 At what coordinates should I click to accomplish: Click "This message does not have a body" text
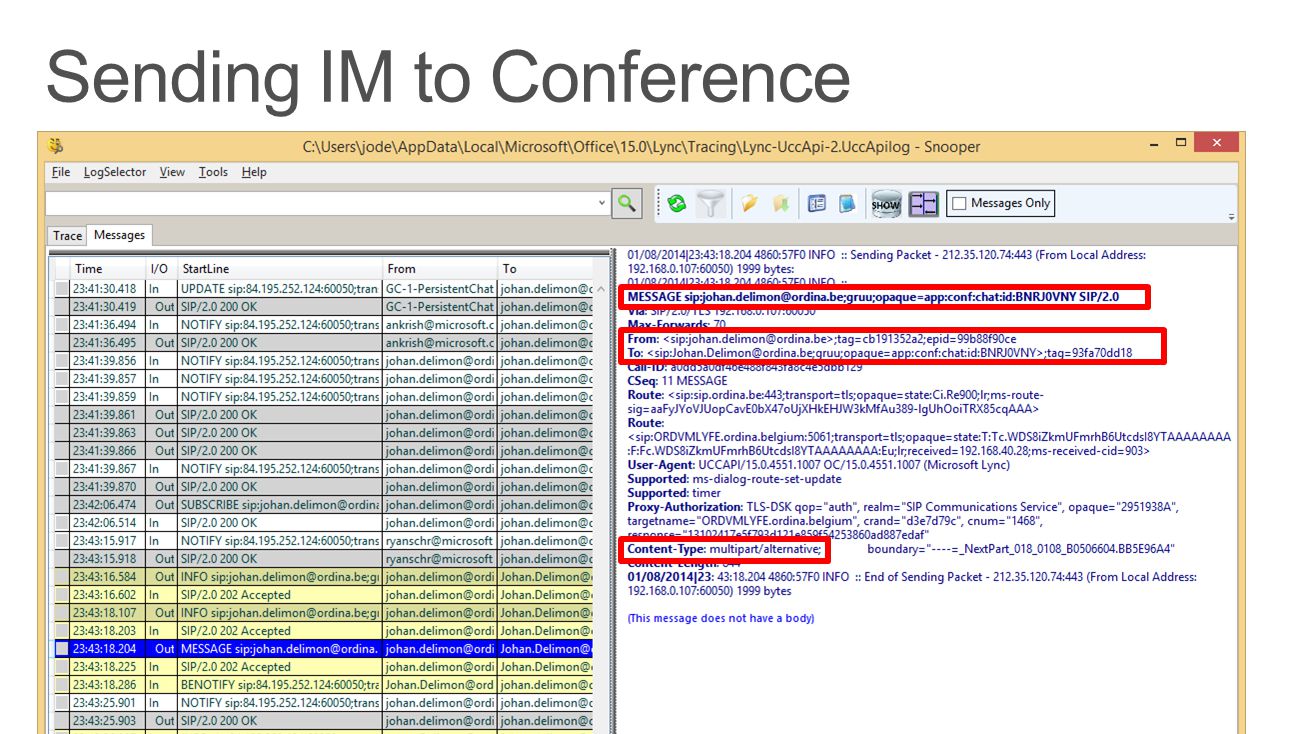point(721,618)
